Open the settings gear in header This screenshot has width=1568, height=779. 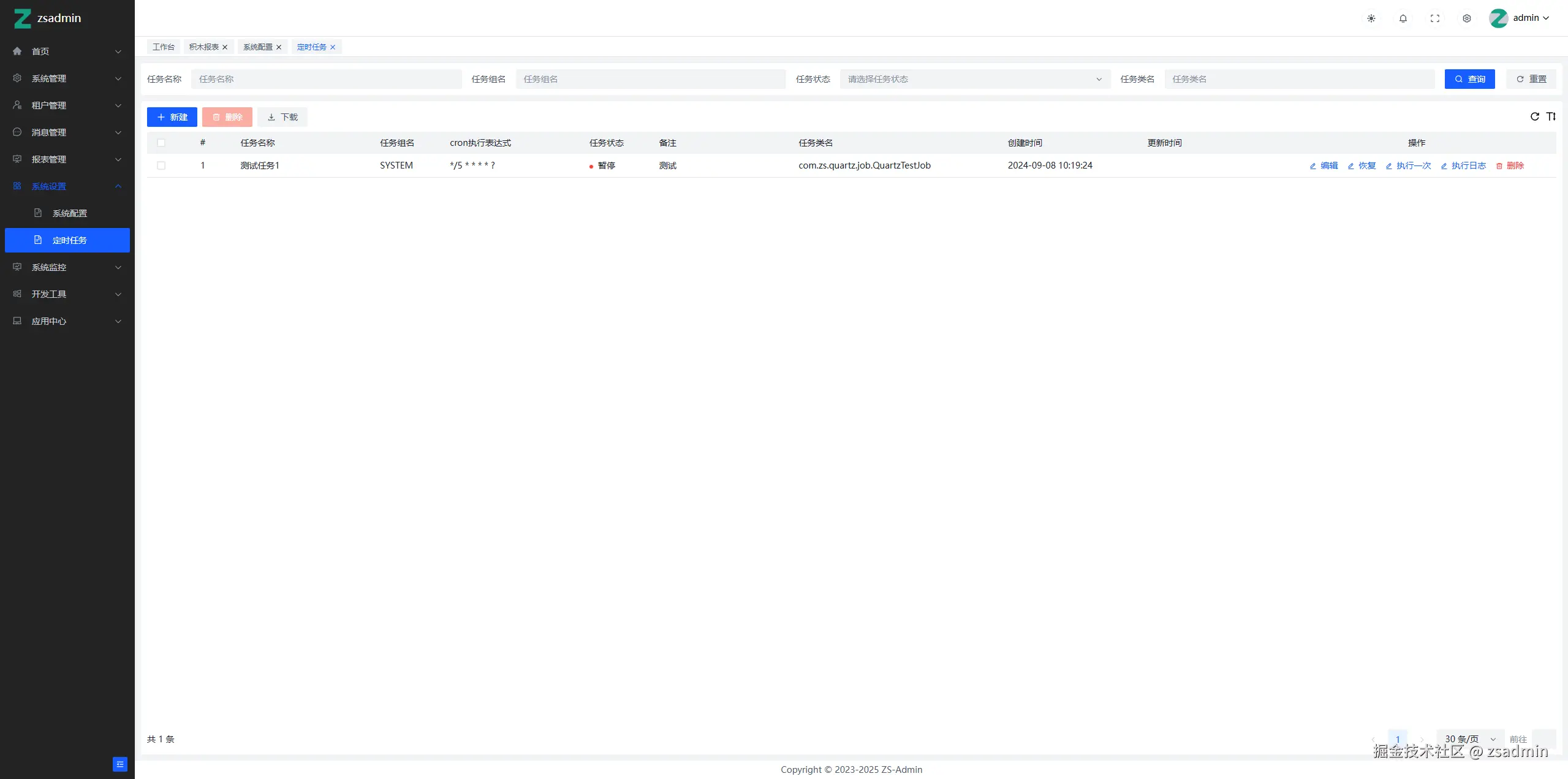pos(1467,18)
